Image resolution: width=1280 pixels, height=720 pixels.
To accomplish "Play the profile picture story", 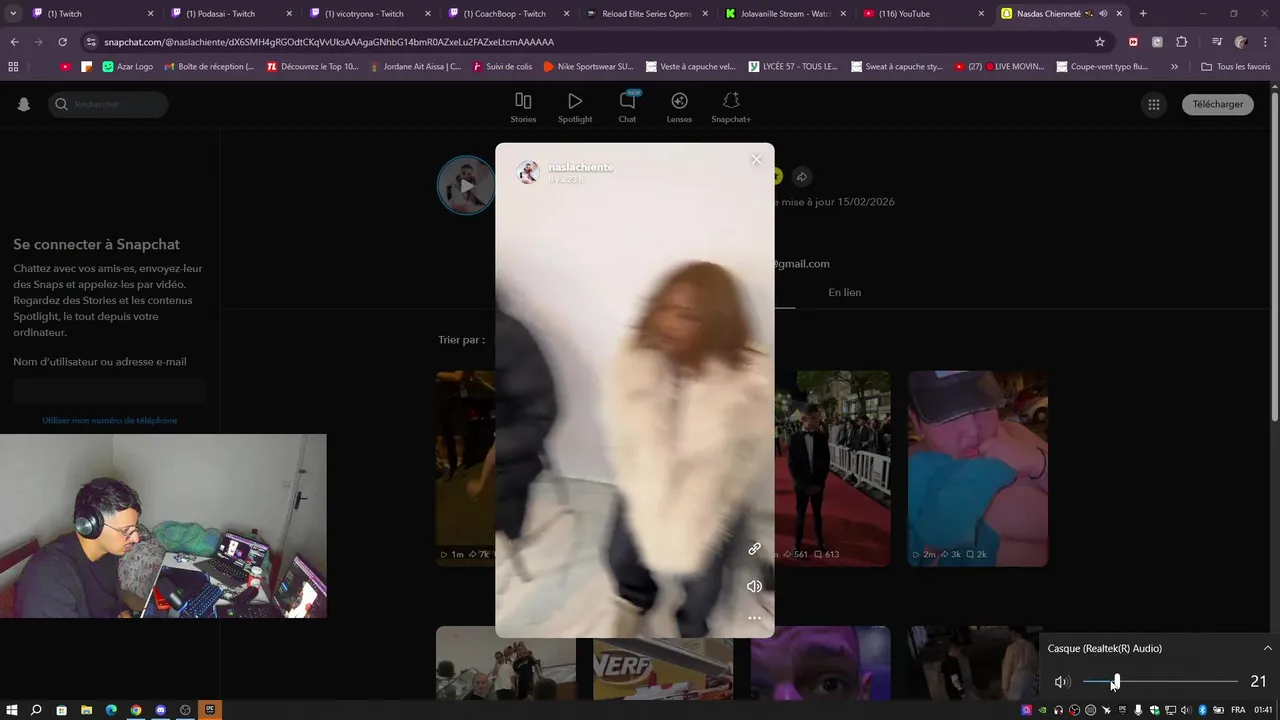I will pyautogui.click(x=466, y=185).
